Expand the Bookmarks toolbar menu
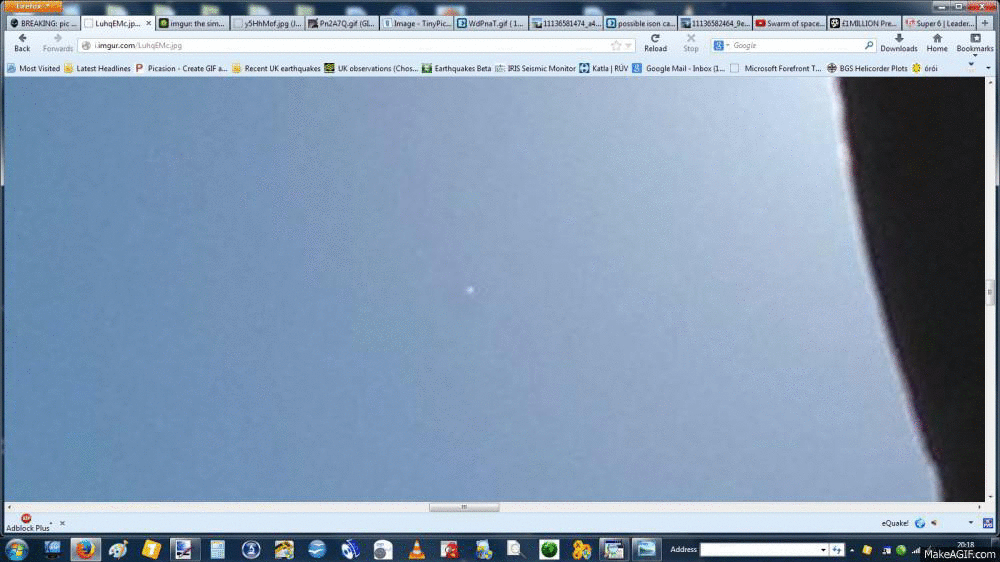The width and height of the screenshot is (1000, 562). tap(975, 42)
